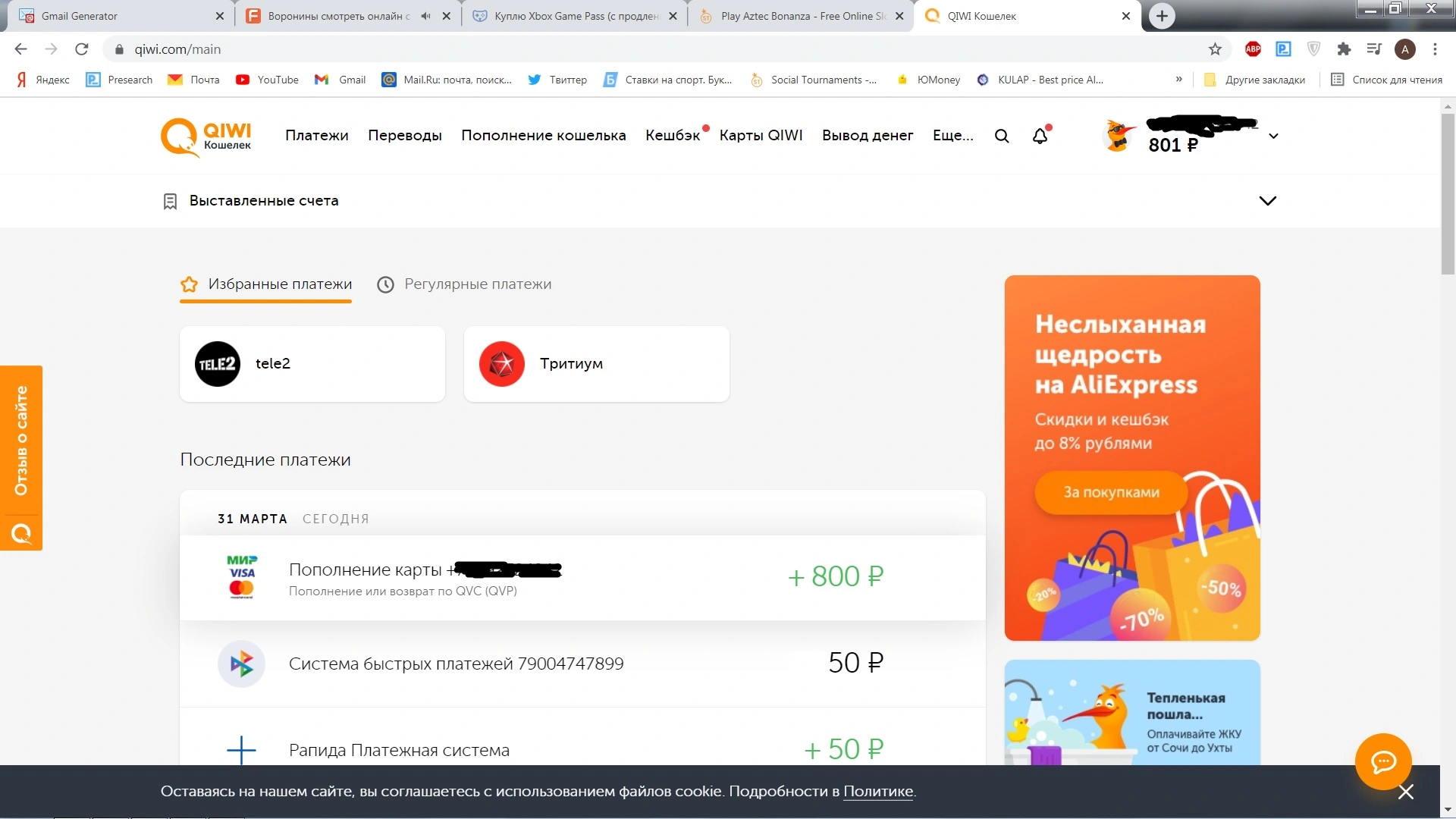The height and width of the screenshot is (819, 1456).
Task: Open the tele2 favorite payment card
Action: (312, 364)
